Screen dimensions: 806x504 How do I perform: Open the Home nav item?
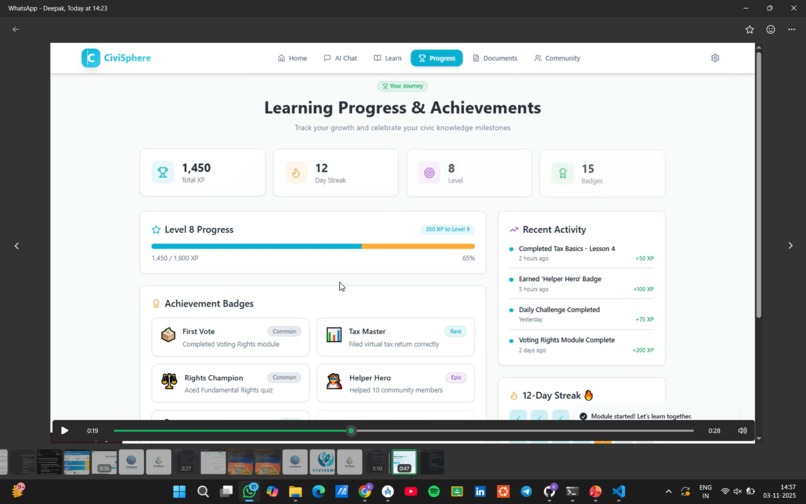coord(292,58)
